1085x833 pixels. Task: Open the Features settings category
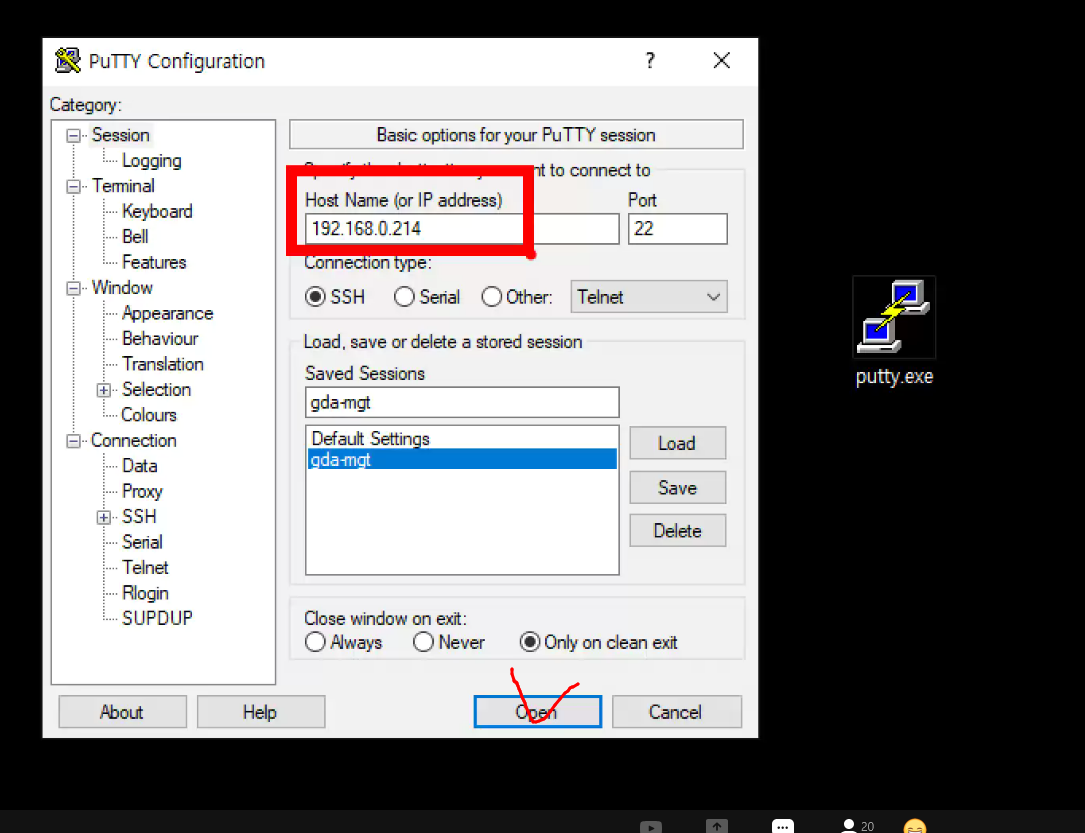point(154,262)
